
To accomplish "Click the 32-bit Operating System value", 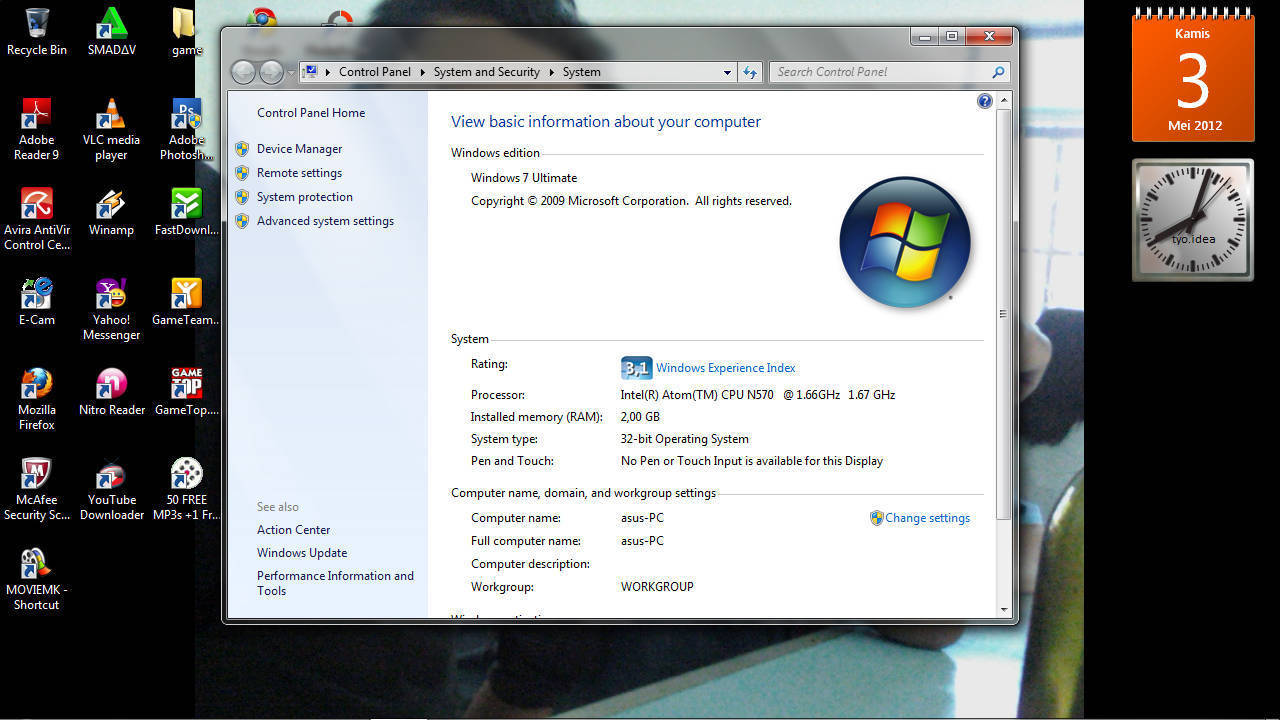I will [684, 439].
